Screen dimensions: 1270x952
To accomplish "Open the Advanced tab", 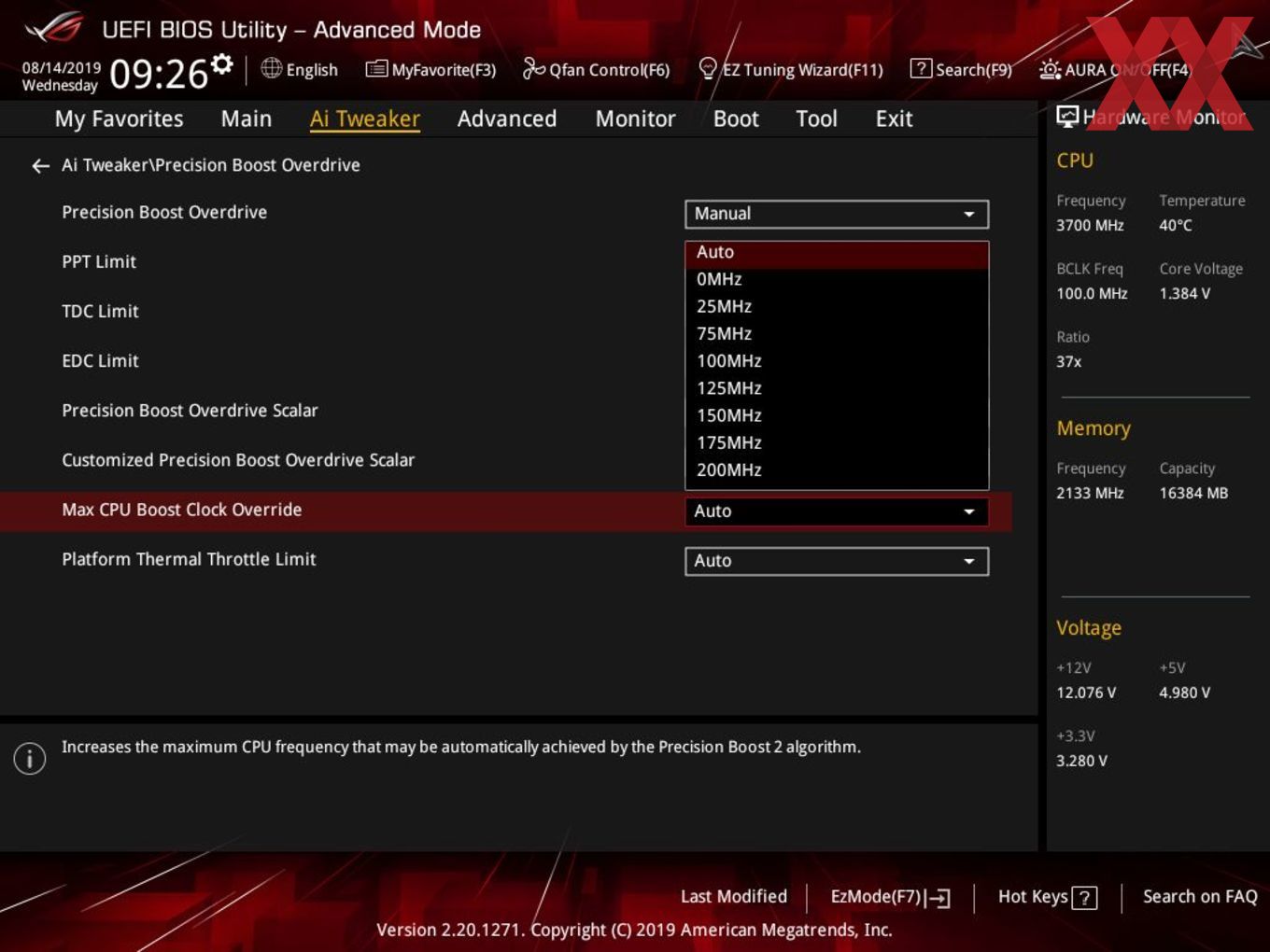I will (507, 119).
